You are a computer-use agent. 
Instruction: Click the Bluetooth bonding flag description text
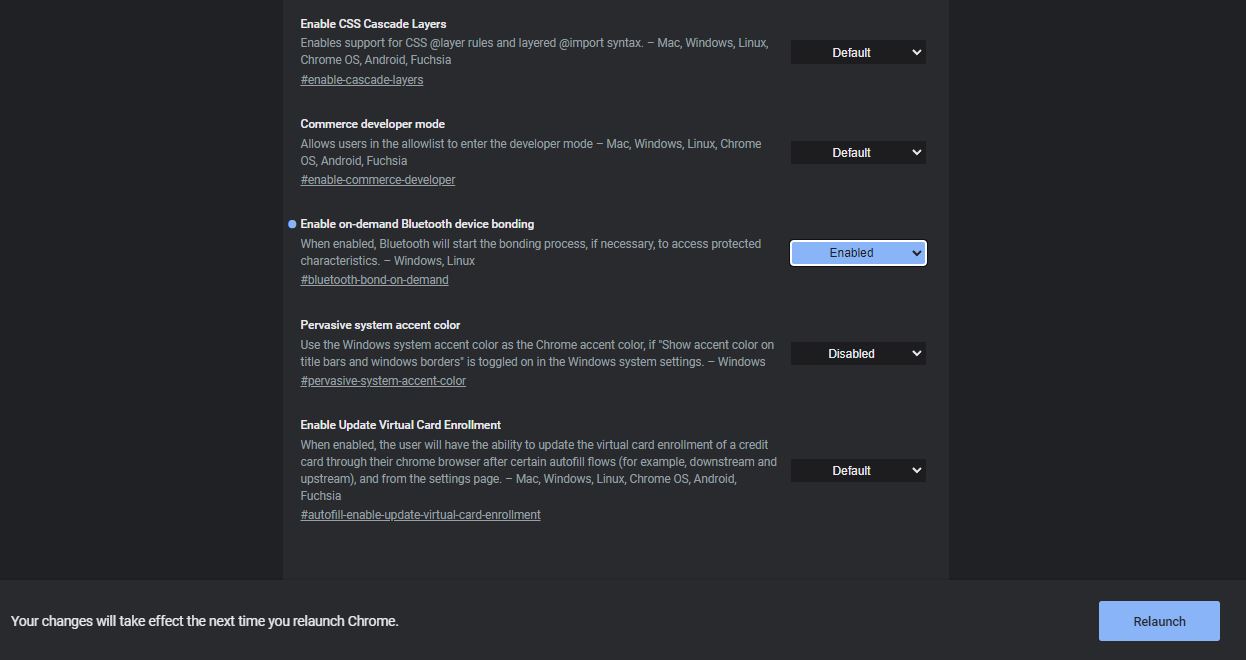pyautogui.click(x=531, y=252)
